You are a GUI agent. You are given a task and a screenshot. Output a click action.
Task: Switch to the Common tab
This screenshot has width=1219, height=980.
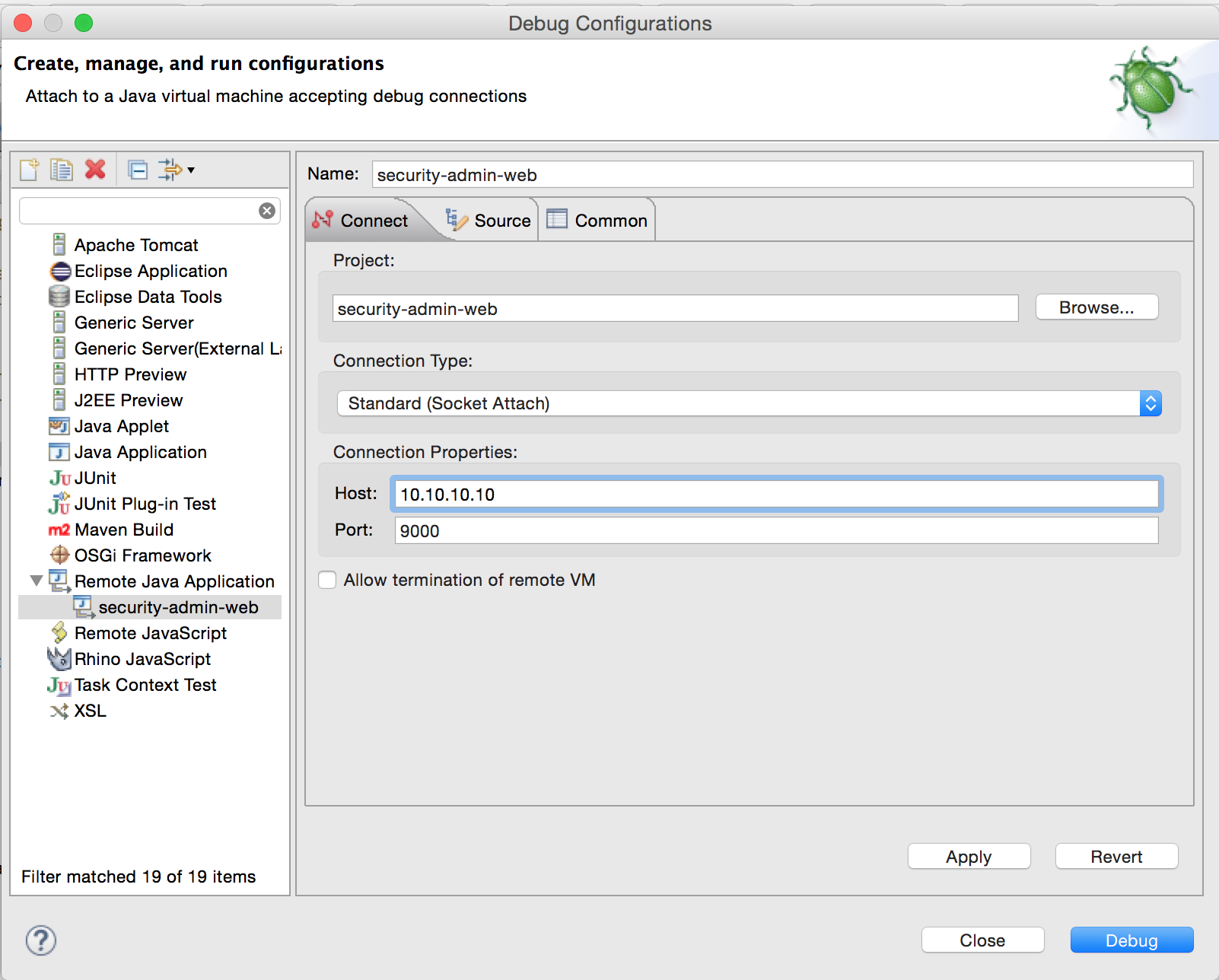click(x=597, y=220)
